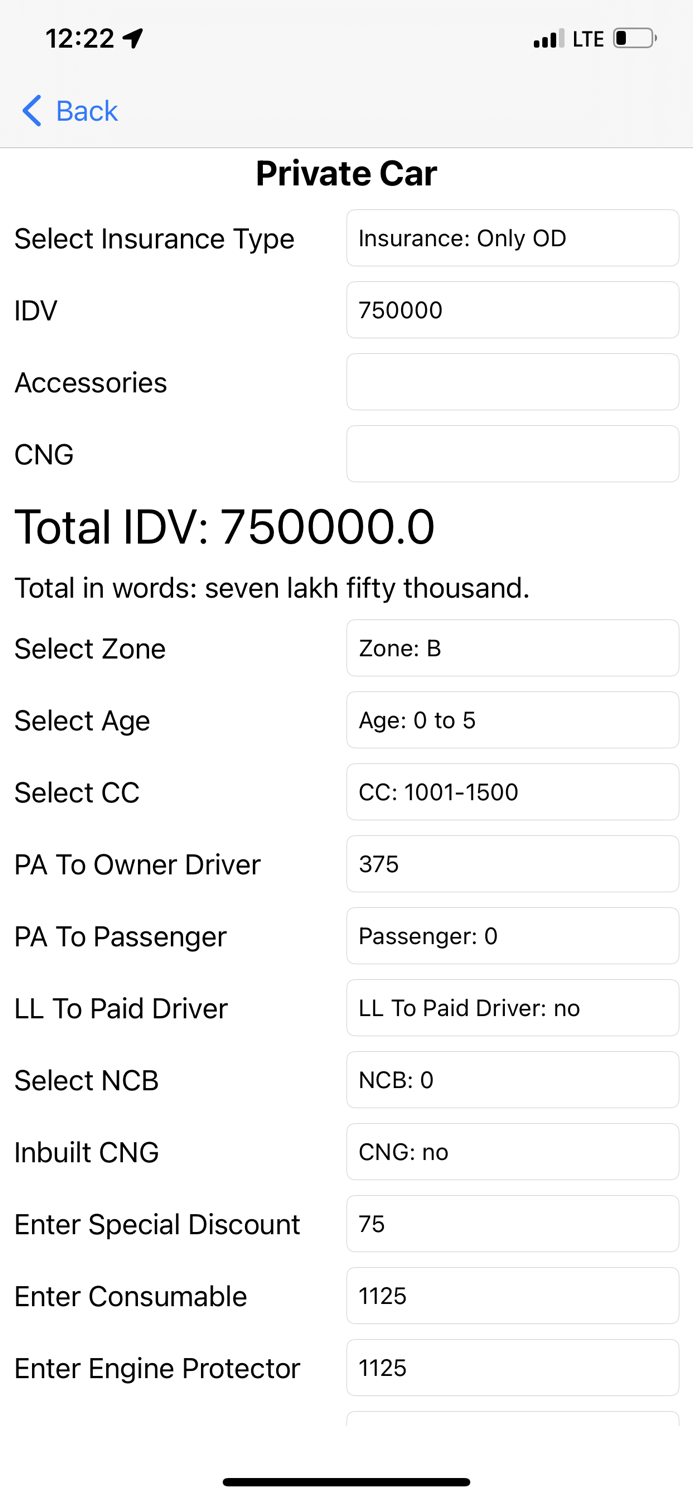Edit the IDV field containing 750000
Screen dimensions: 693x1500
(x=512, y=310)
